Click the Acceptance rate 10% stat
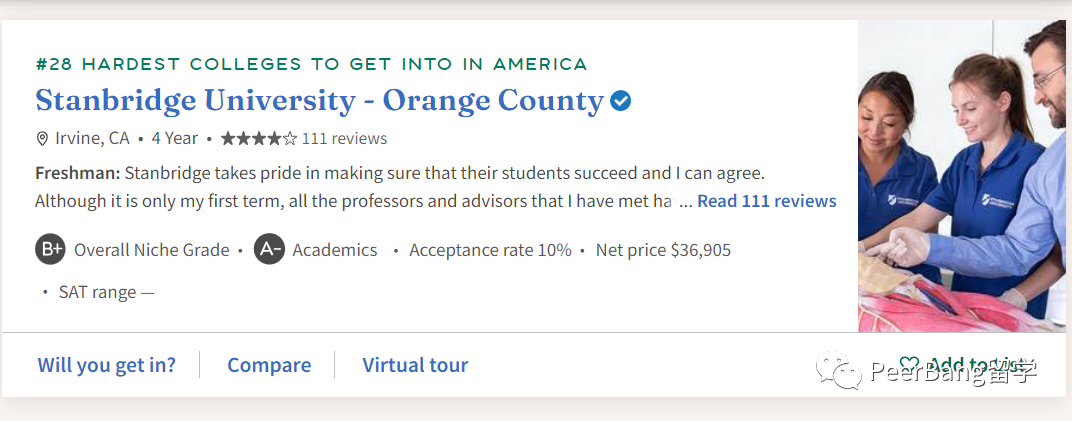Image resolution: width=1072 pixels, height=421 pixels. [x=490, y=250]
